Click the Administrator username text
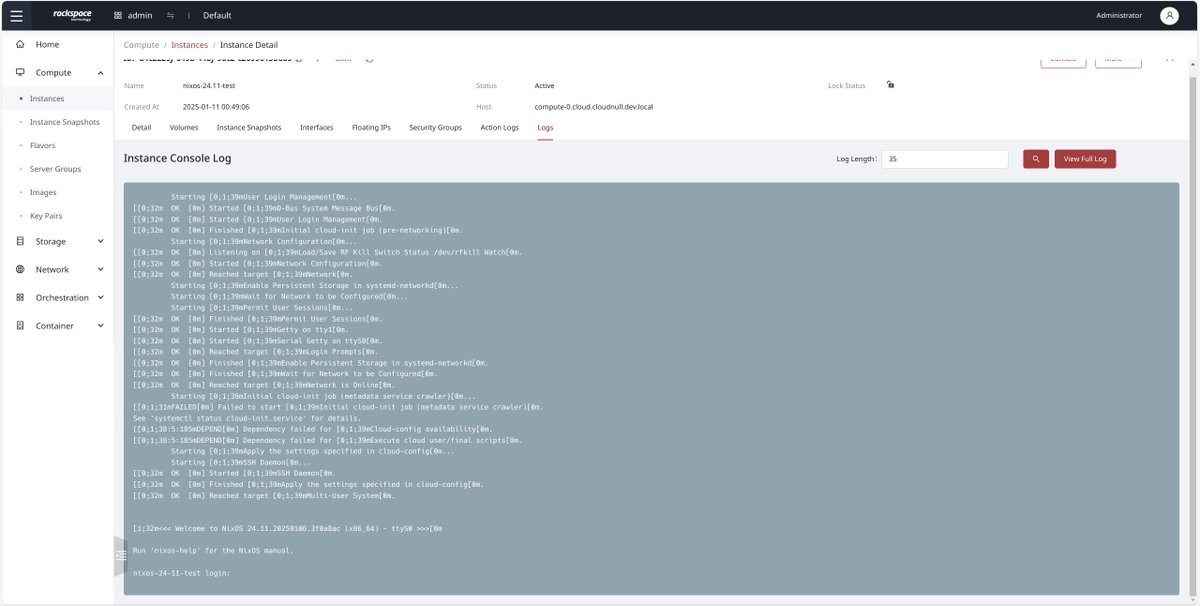The height and width of the screenshot is (606, 1200). click(1119, 16)
